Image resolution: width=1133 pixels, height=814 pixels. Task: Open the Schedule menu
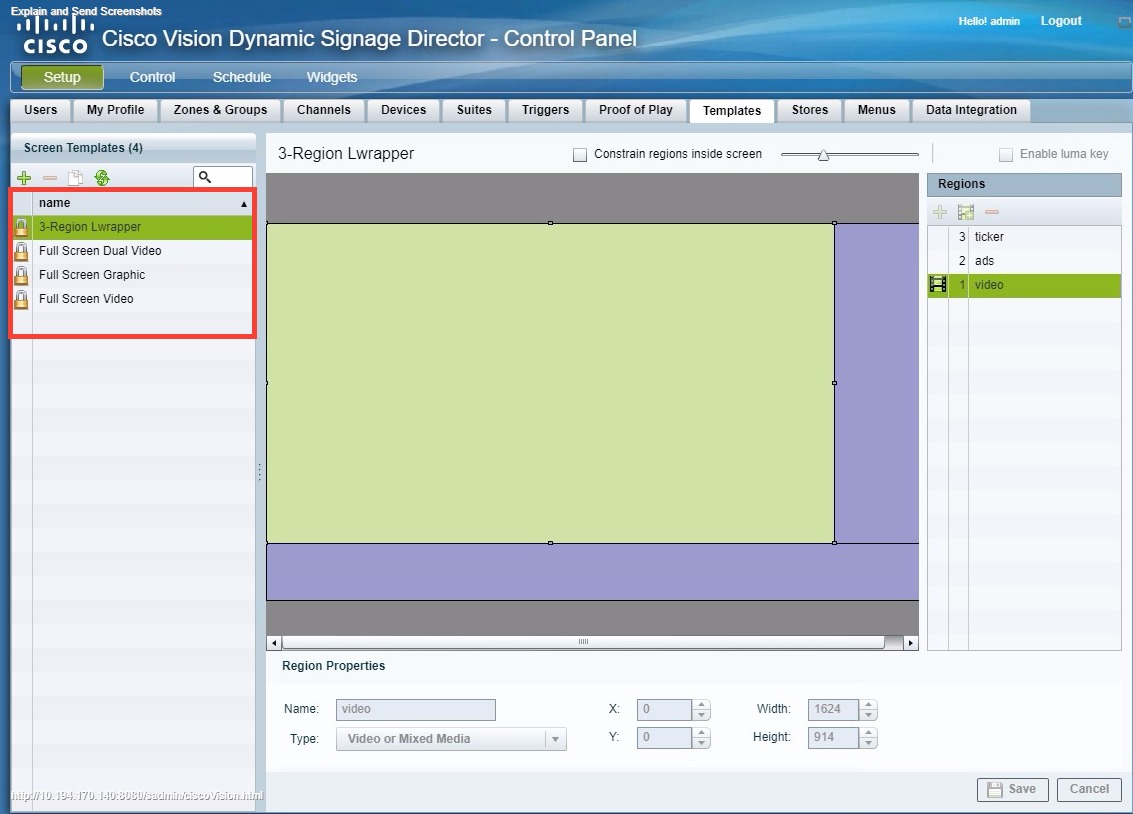point(241,77)
